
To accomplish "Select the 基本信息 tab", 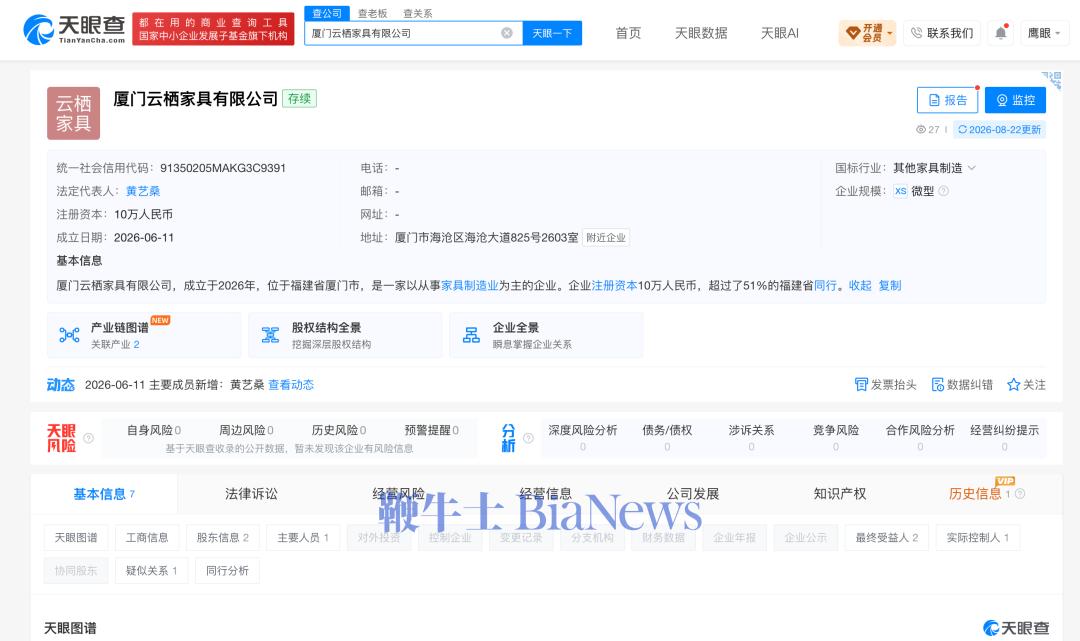I will pyautogui.click(x=104, y=494).
